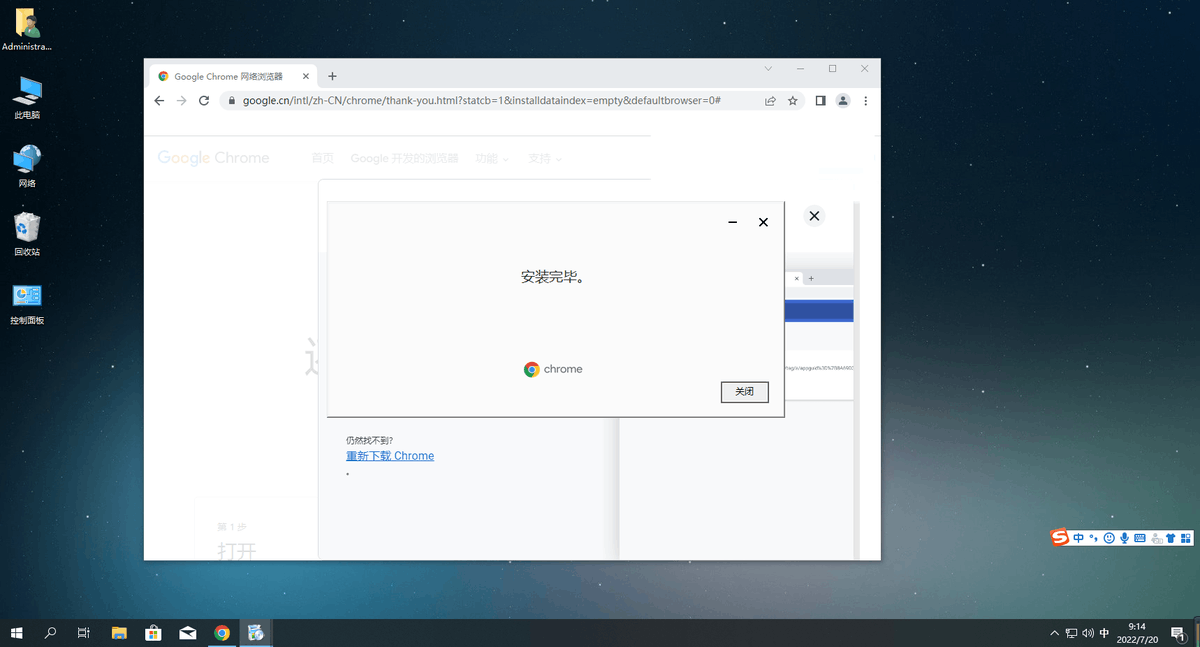The image size is (1200, 647).
Task: Open the Chrome profile avatar
Action: click(843, 101)
